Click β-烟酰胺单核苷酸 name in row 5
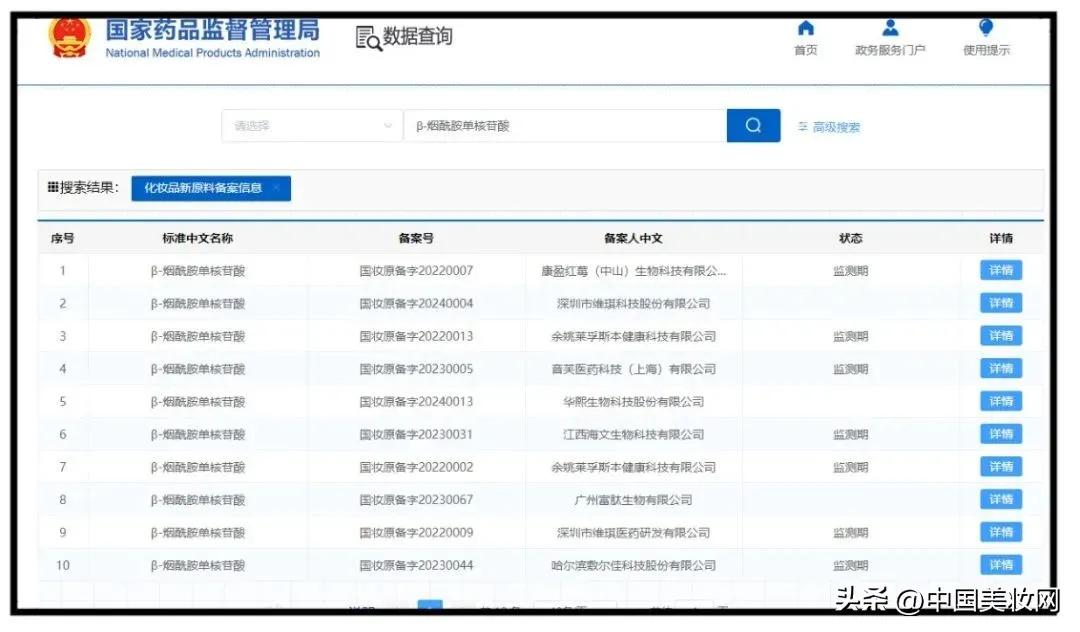 pyautogui.click(x=198, y=401)
